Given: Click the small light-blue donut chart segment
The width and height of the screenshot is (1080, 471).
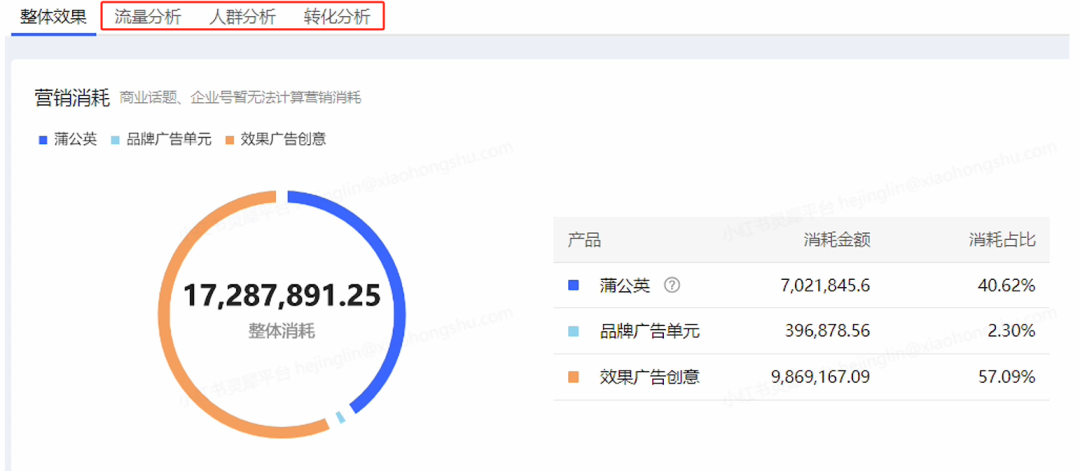Looking at the screenshot, I should [341, 417].
